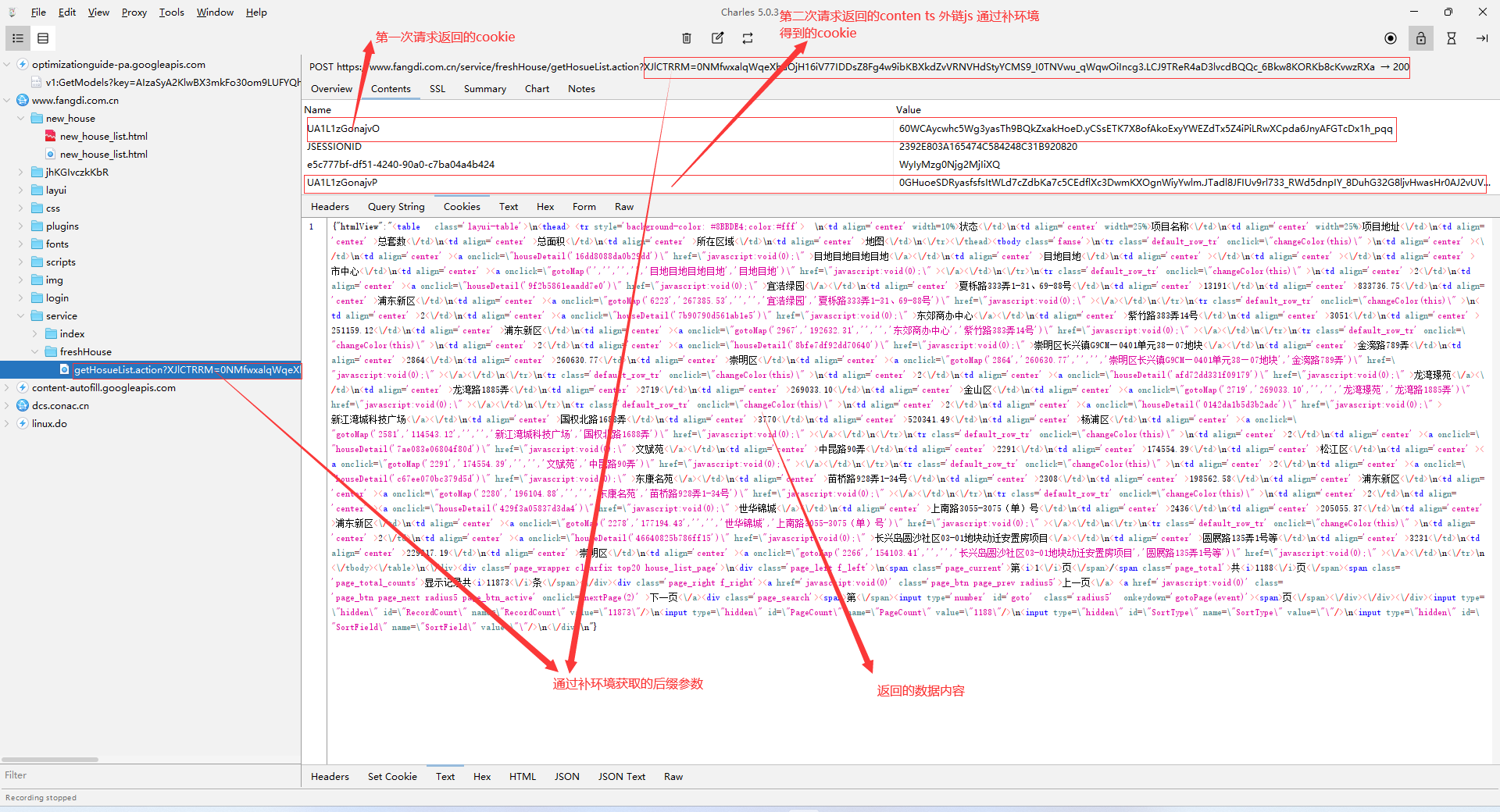The image size is (1500, 812).
Task: Select UA1L1zGonajvP cookie row
Action: (x=895, y=182)
